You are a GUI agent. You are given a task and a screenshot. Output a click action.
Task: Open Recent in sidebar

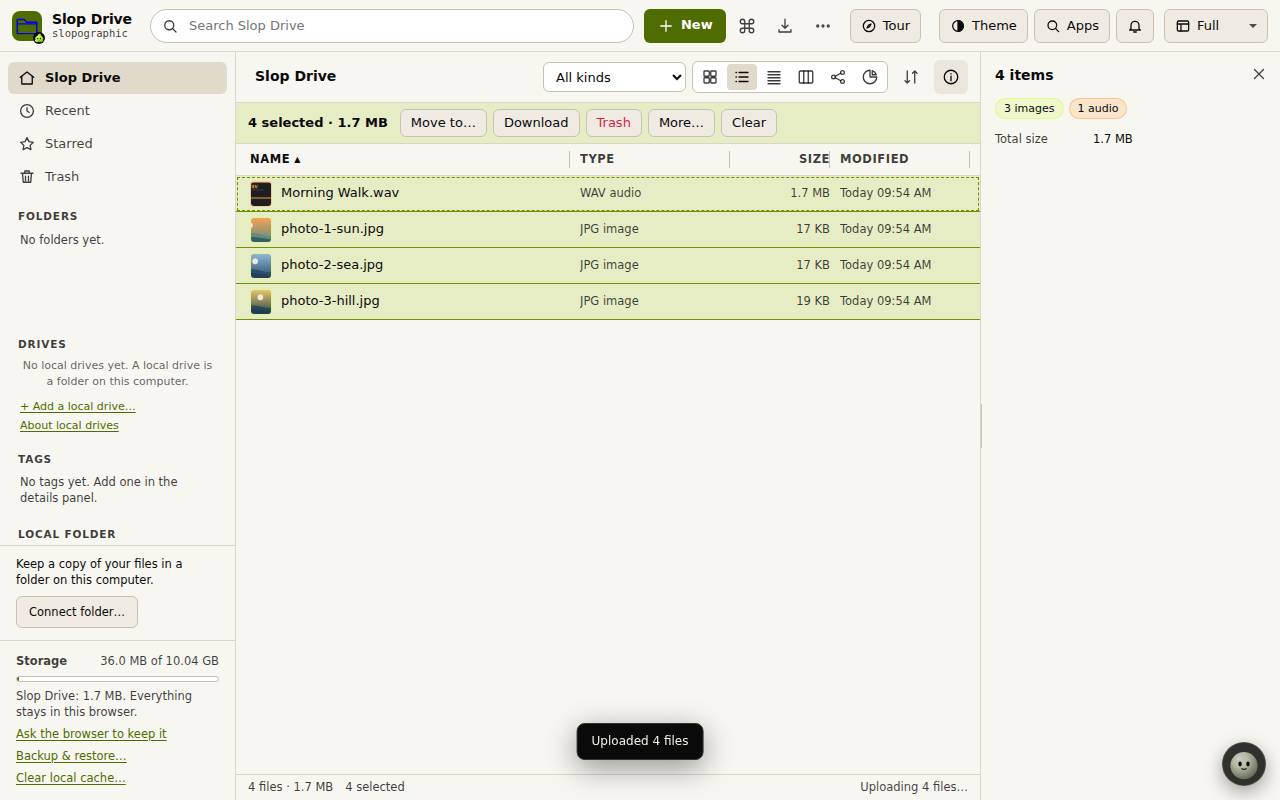click(118, 111)
